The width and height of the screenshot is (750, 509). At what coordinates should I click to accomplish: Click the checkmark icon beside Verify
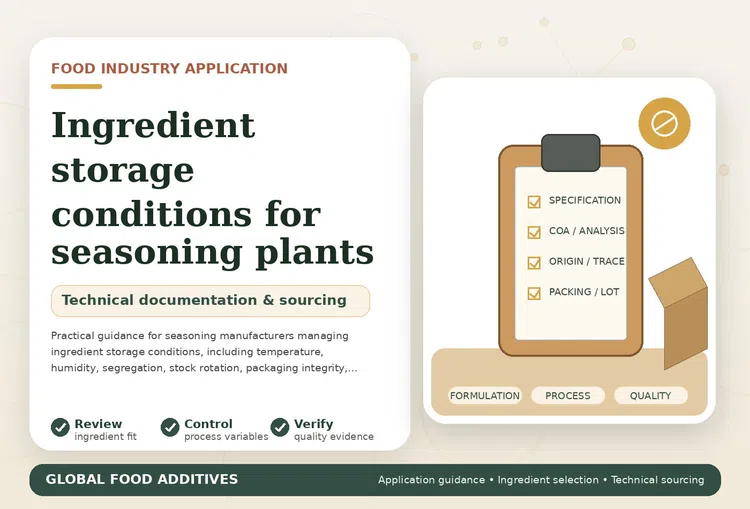(280, 427)
